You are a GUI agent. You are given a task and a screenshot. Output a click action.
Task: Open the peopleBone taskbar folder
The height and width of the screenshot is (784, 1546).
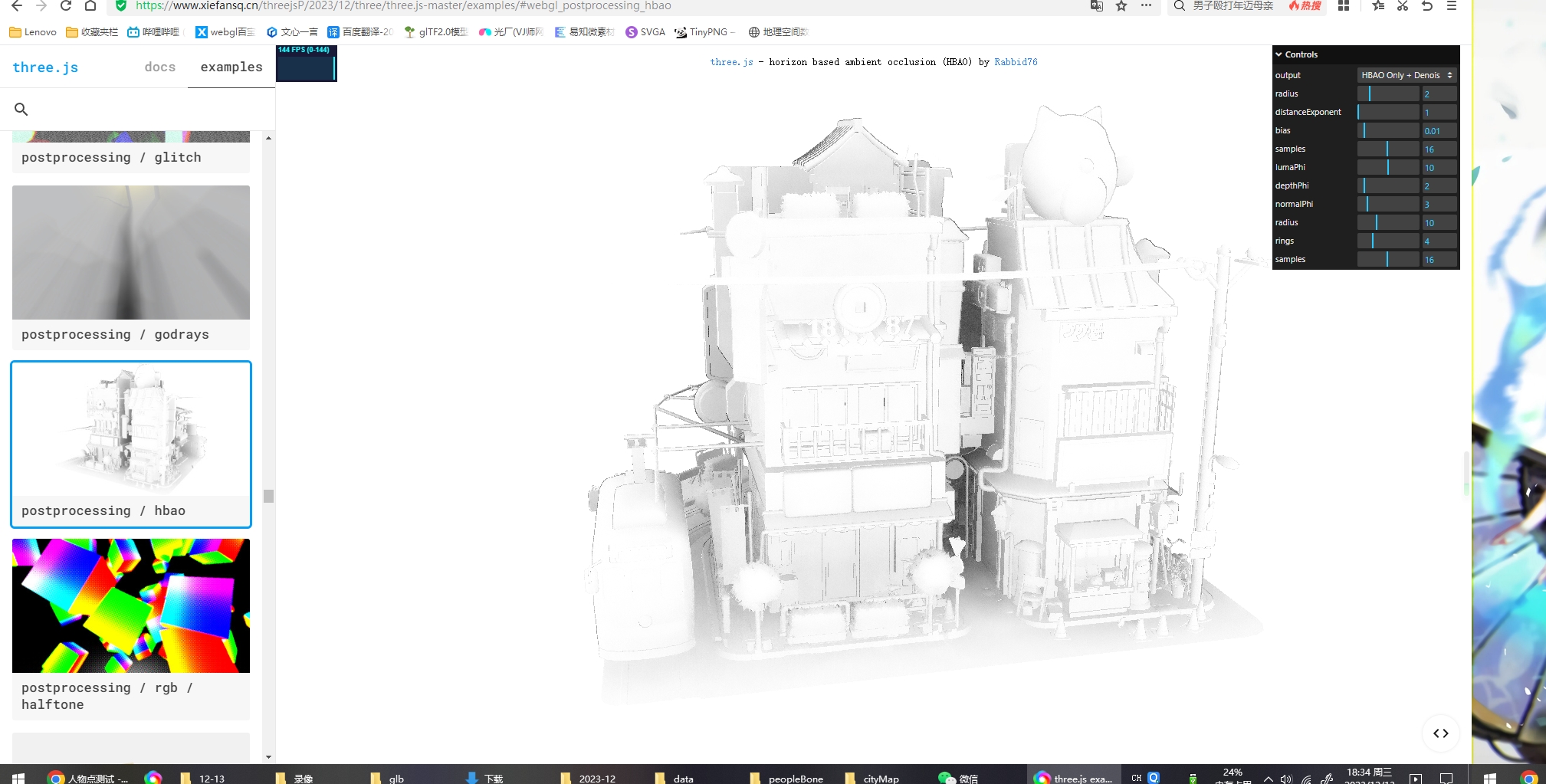[x=786, y=778]
